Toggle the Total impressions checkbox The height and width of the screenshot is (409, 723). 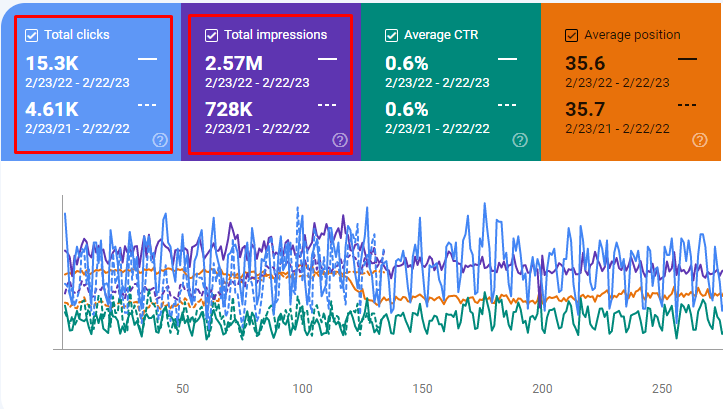tap(211, 35)
